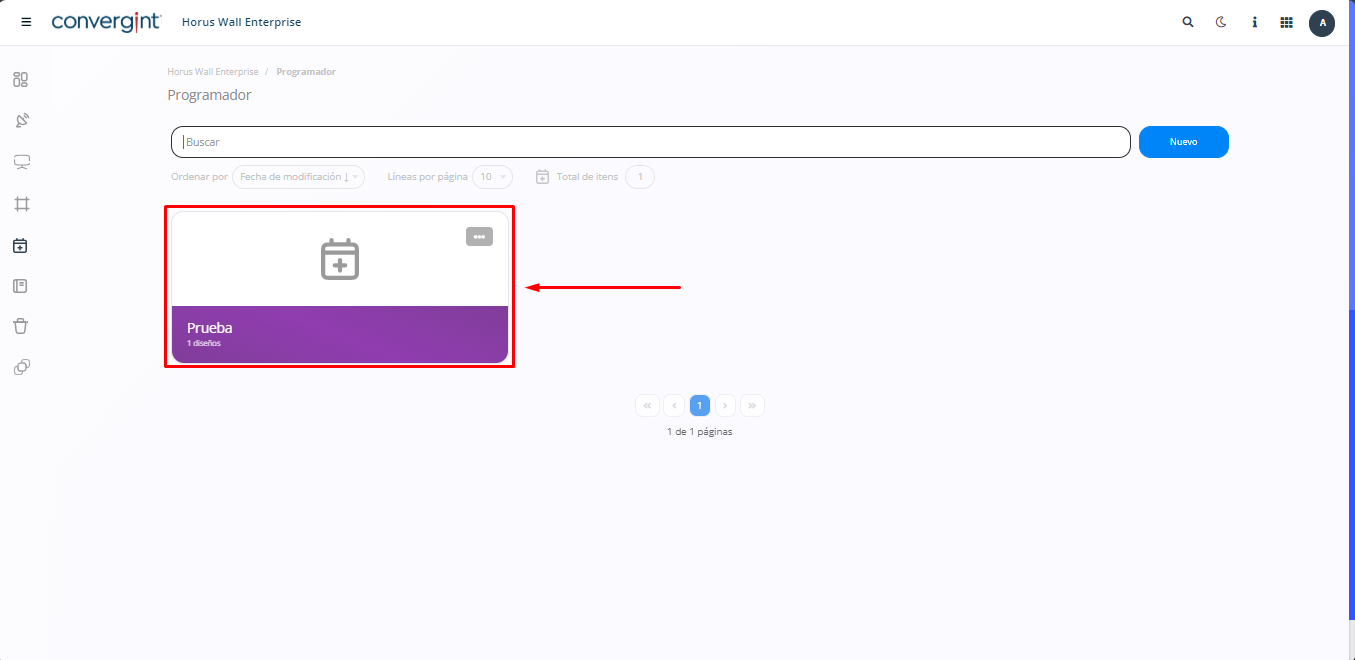Open the notebook layout sidebar icon

point(20,286)
